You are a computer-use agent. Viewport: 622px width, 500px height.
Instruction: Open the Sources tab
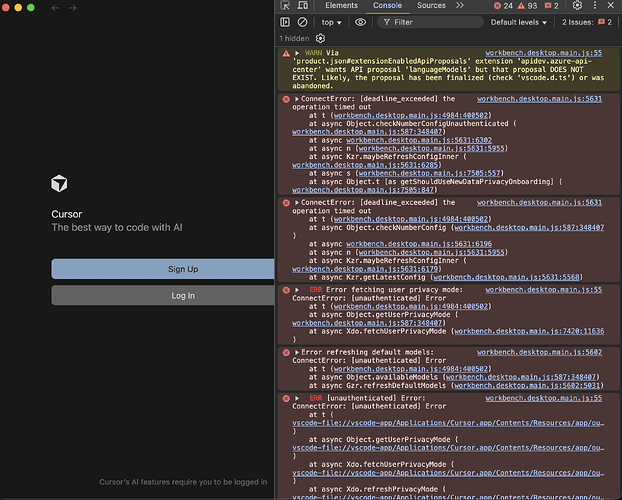[431, 5]
